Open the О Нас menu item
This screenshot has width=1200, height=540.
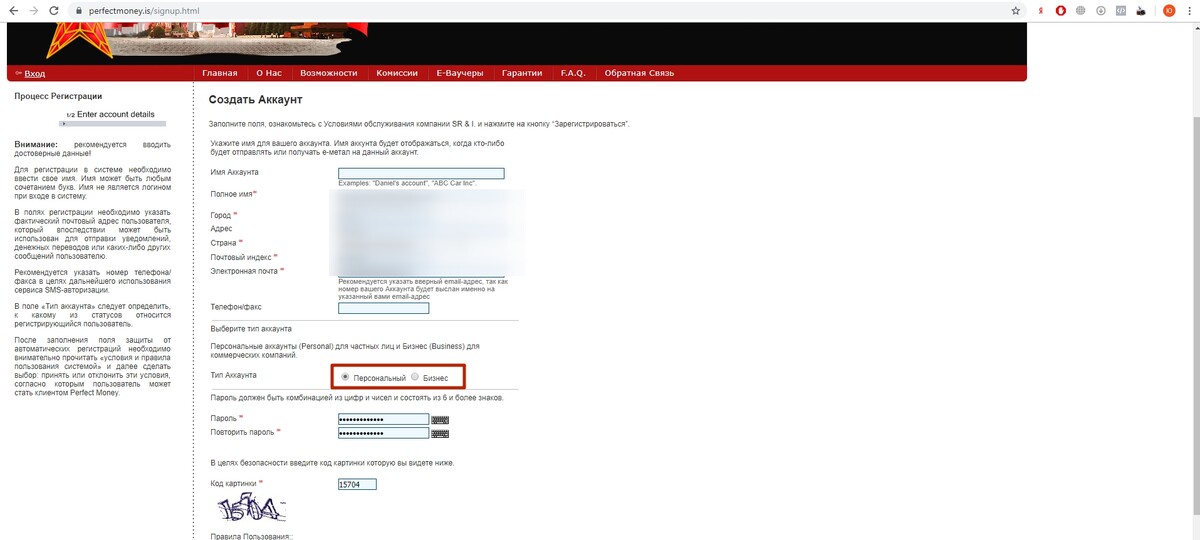point(269,73)
